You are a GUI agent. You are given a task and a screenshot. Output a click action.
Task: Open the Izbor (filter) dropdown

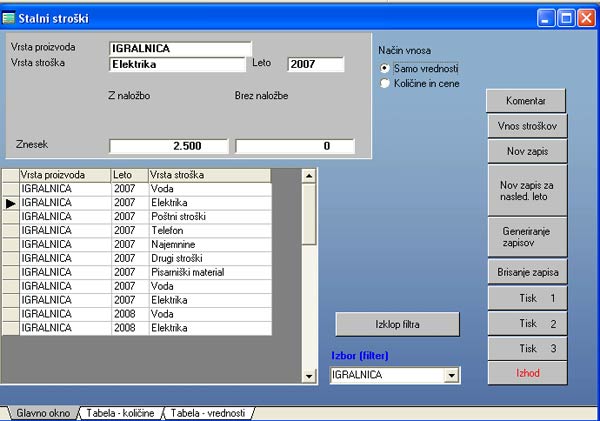pos(451,375)
